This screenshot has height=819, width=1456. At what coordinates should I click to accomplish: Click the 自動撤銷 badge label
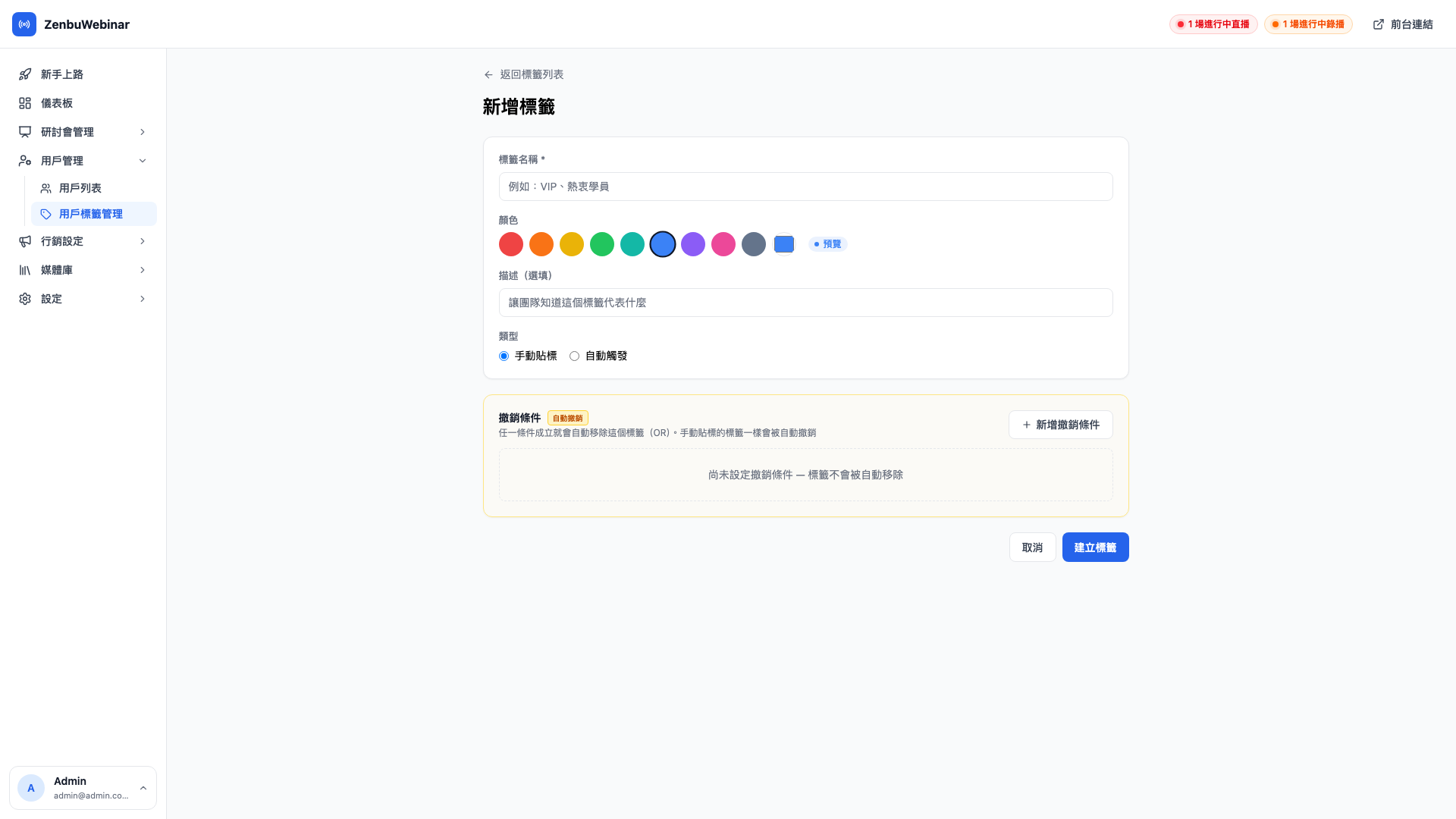point(568,418)
